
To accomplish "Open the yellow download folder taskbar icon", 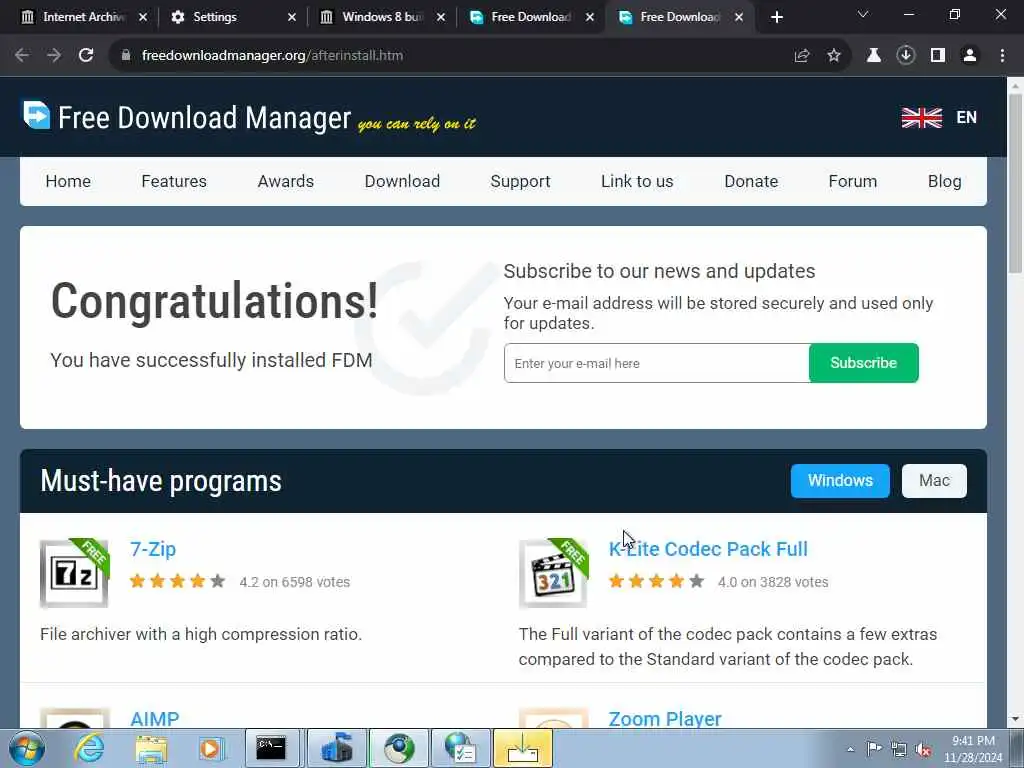I will click(523, 748).
